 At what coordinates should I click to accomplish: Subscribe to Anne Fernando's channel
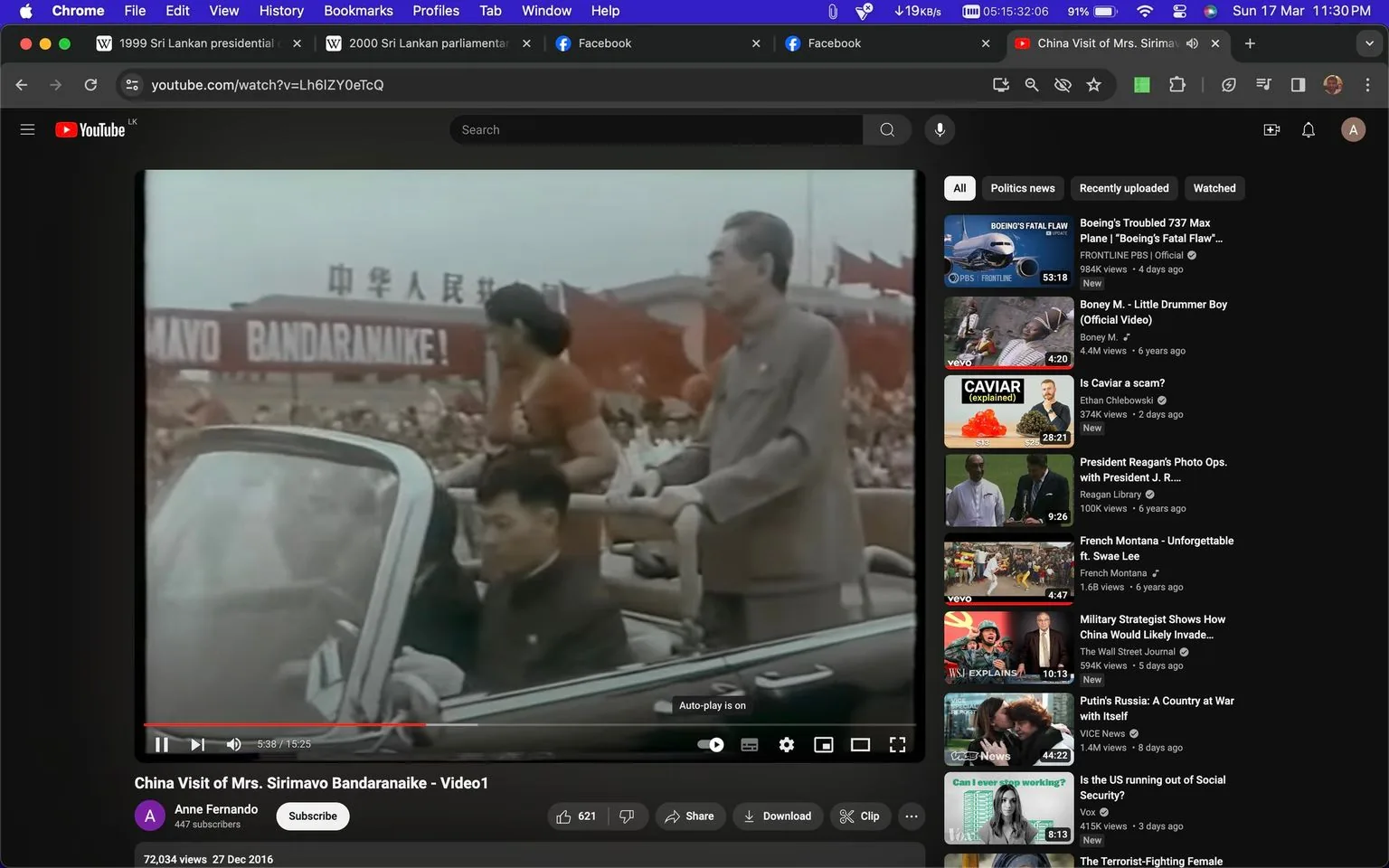(312, 816)
